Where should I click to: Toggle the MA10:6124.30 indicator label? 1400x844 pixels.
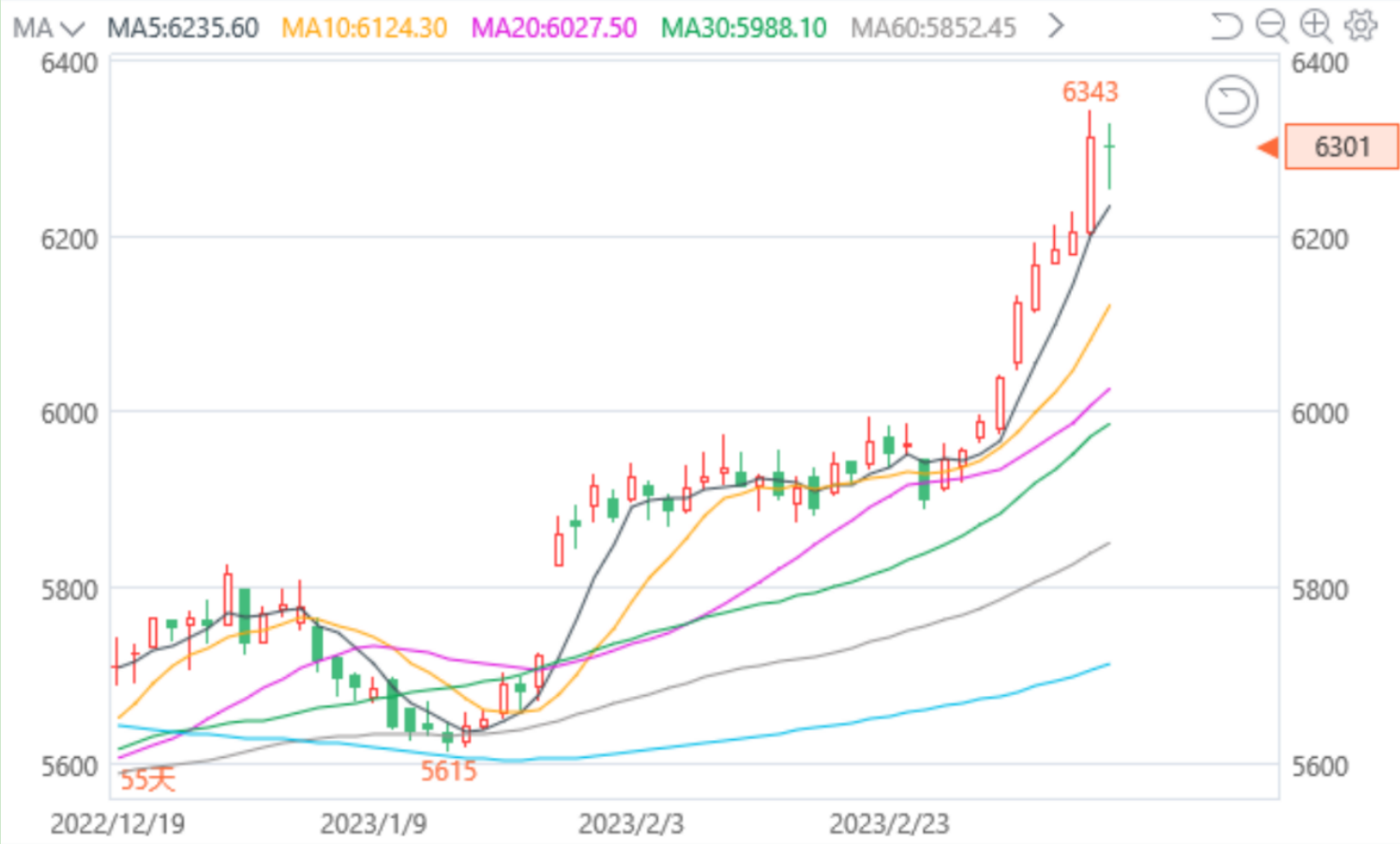click(x=364, y=27)
